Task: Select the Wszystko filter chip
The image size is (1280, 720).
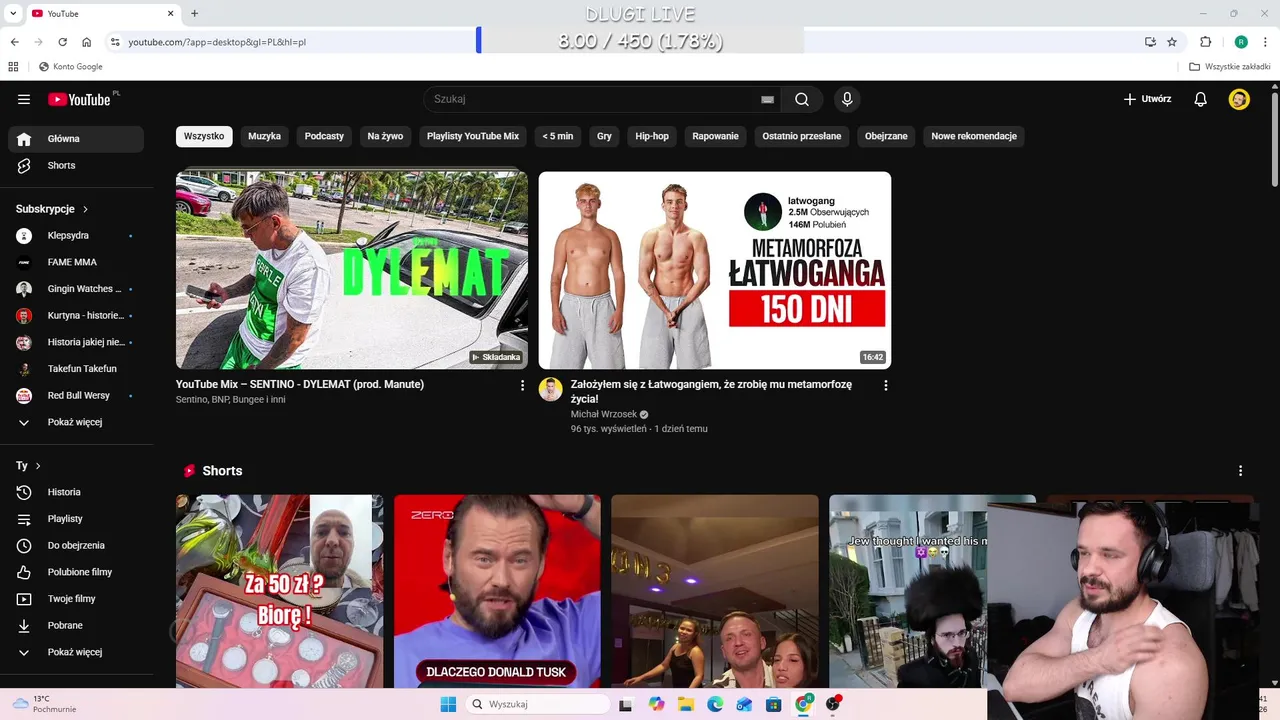Action: 204,136
